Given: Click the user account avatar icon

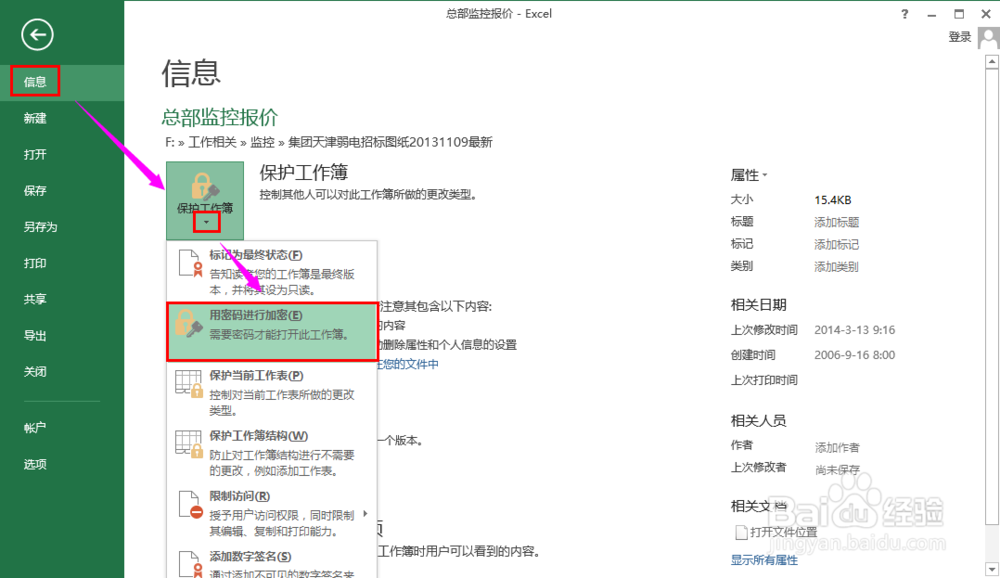Looking at the screenshot, I should [988, 37].
